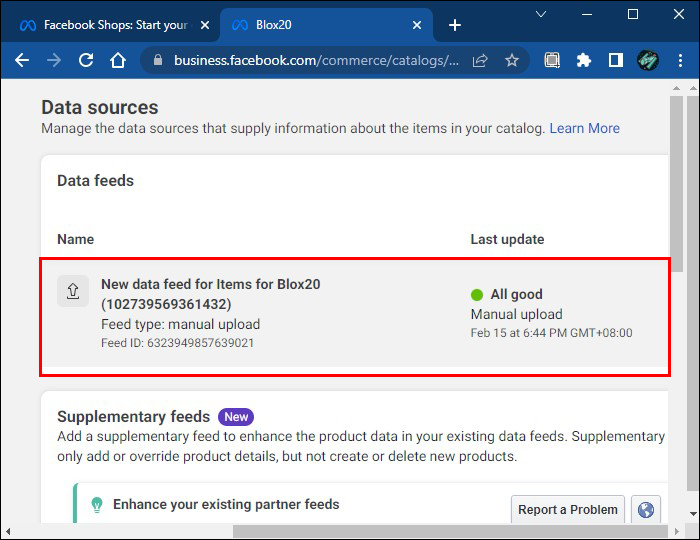This screenshot has width=700, height=540.
Task: Close the Facebook Shops tab
Action: click(x=205, y=25)
